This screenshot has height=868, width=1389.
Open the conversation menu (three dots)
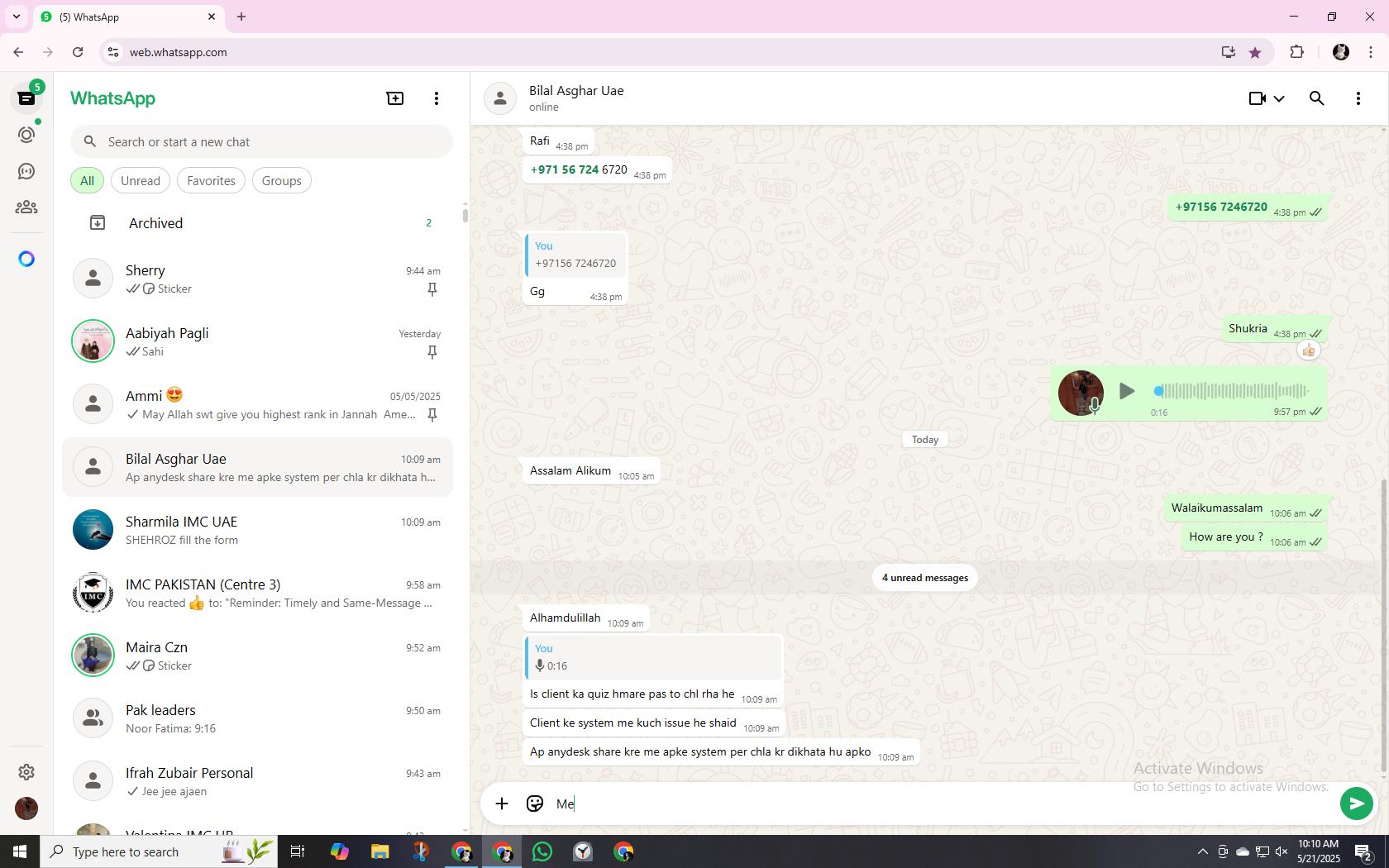coord(1358,98)
